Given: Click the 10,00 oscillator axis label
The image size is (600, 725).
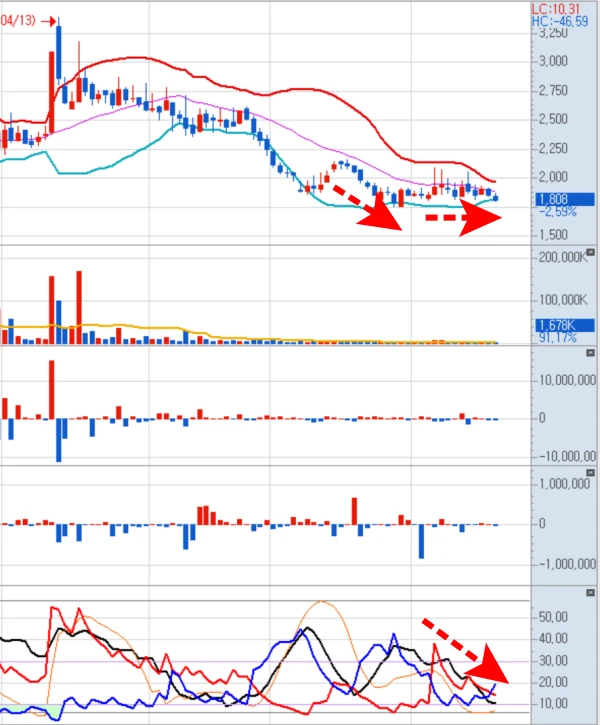Looking at the screenshot, I should pyautogui.click(x=553, y=704).
